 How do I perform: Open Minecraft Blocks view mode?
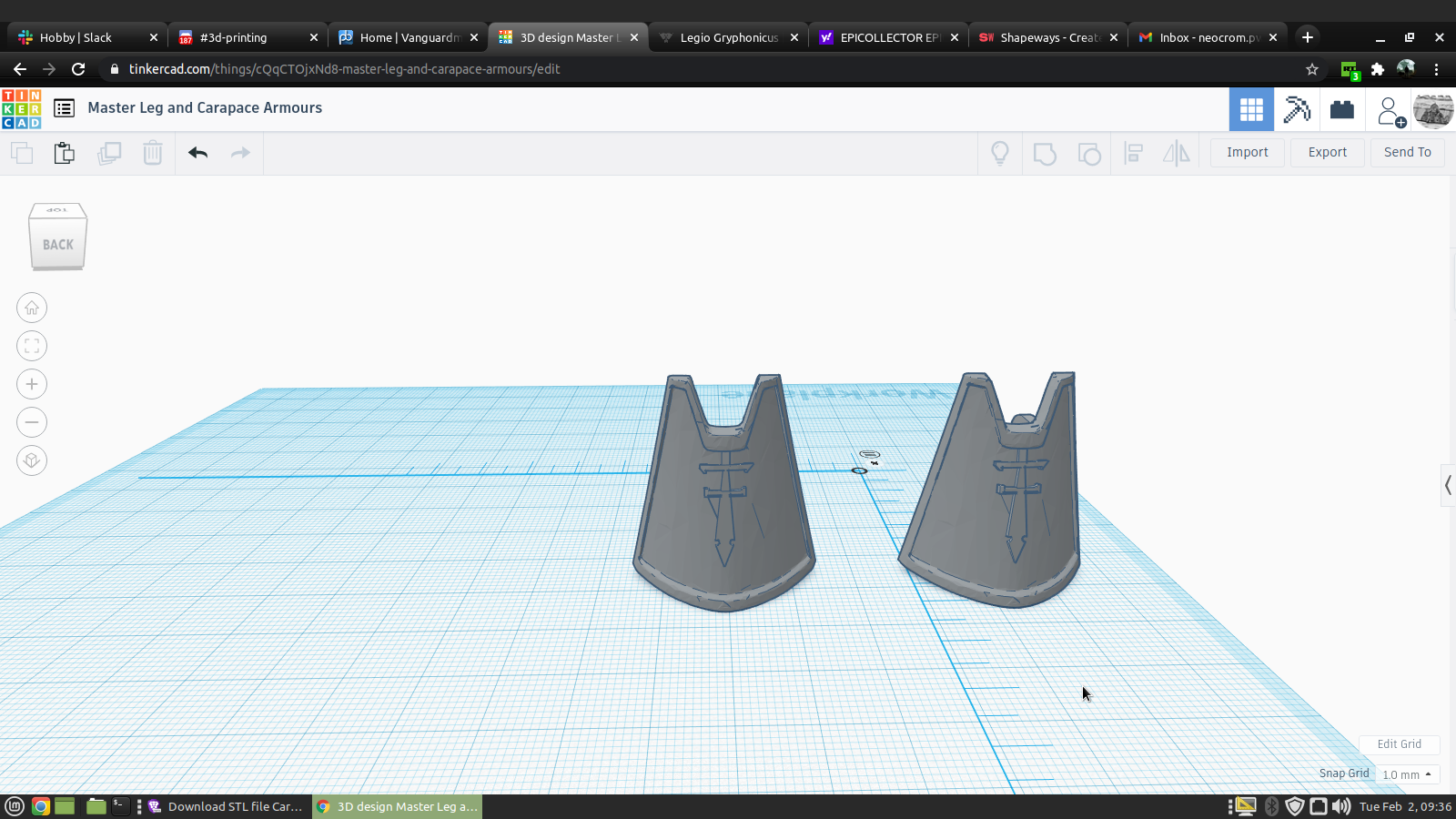1296,109
